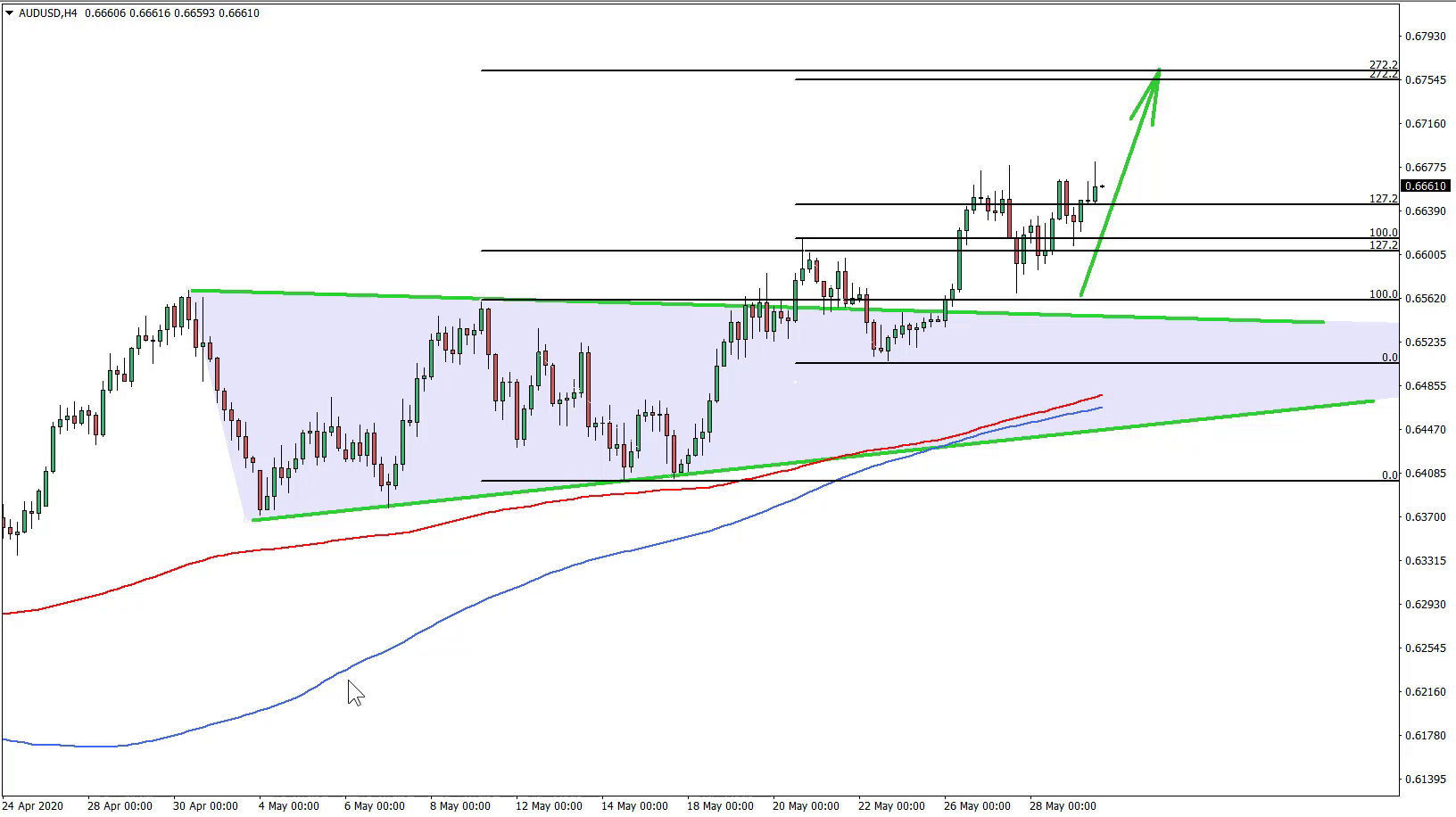This screenshot has width=1456, height=817.
Task: Select the 100.0 Fibonacci label near 0.65620
Action: click(x=1384, y=294)
